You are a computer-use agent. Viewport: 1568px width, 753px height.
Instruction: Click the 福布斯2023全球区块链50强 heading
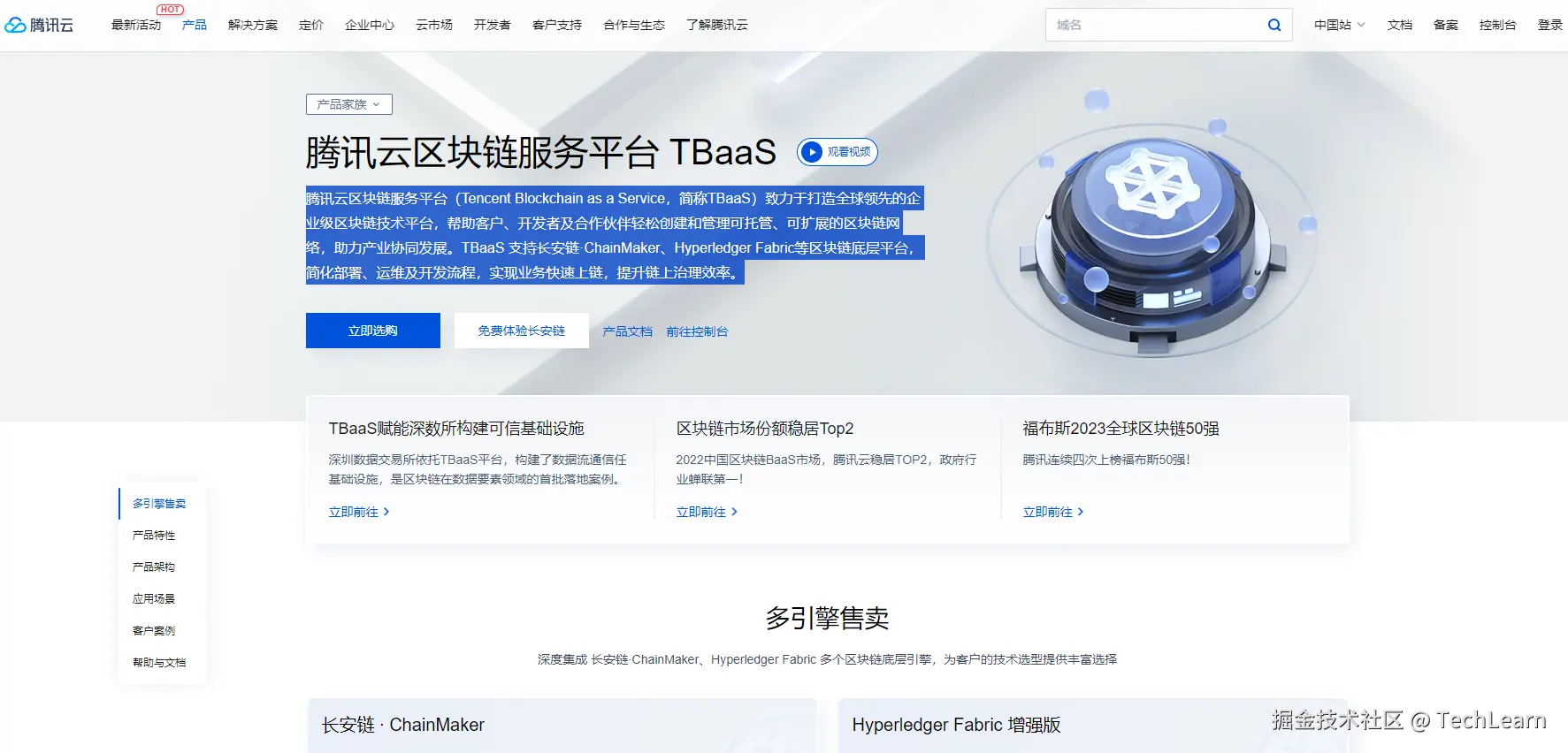1121,429
